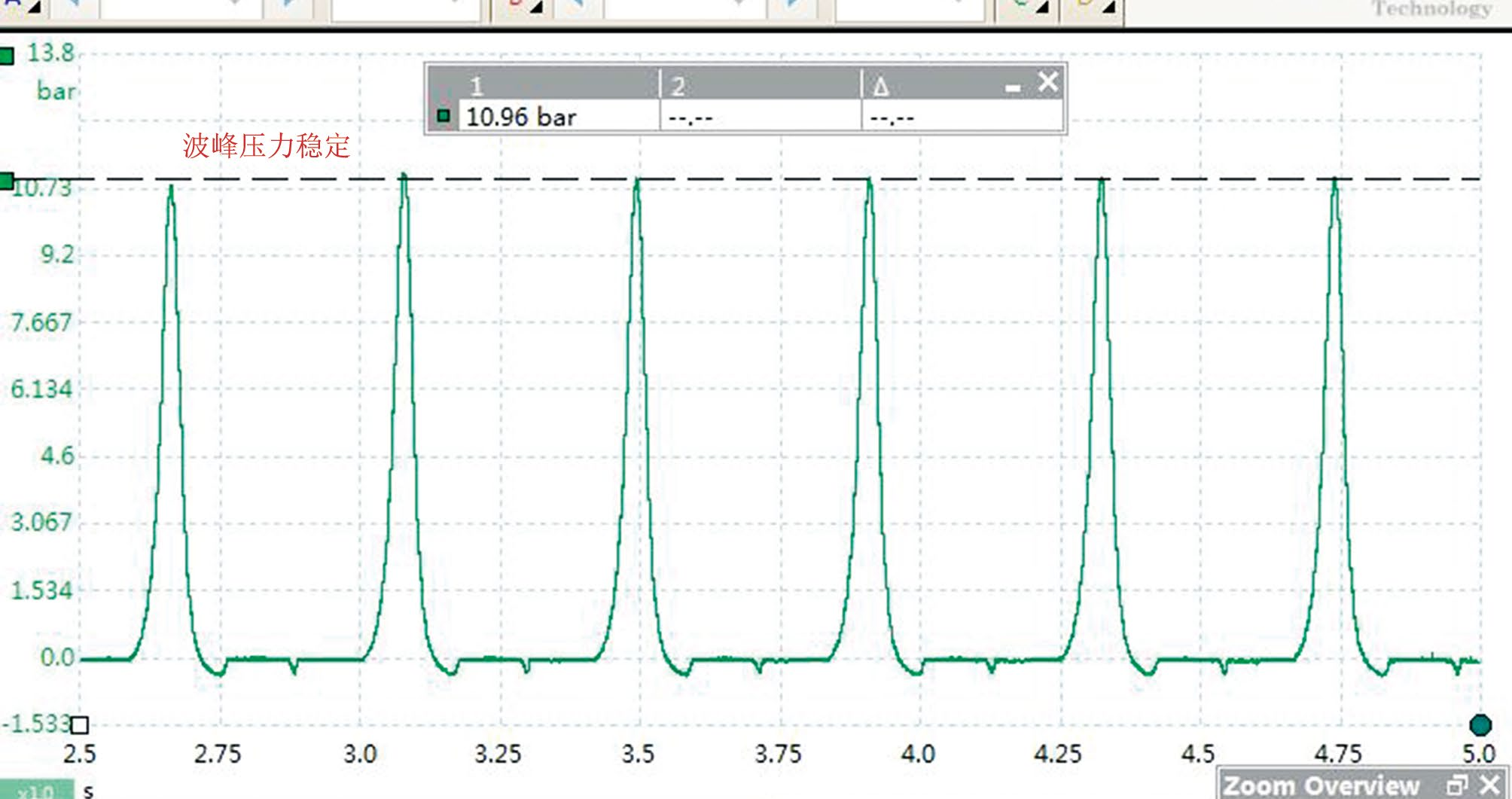The width and height of the screenshot is (1512, 799).
Task: Click the delta column header in ruler legend
Action: pyautogui.click(x=881, y=87)
